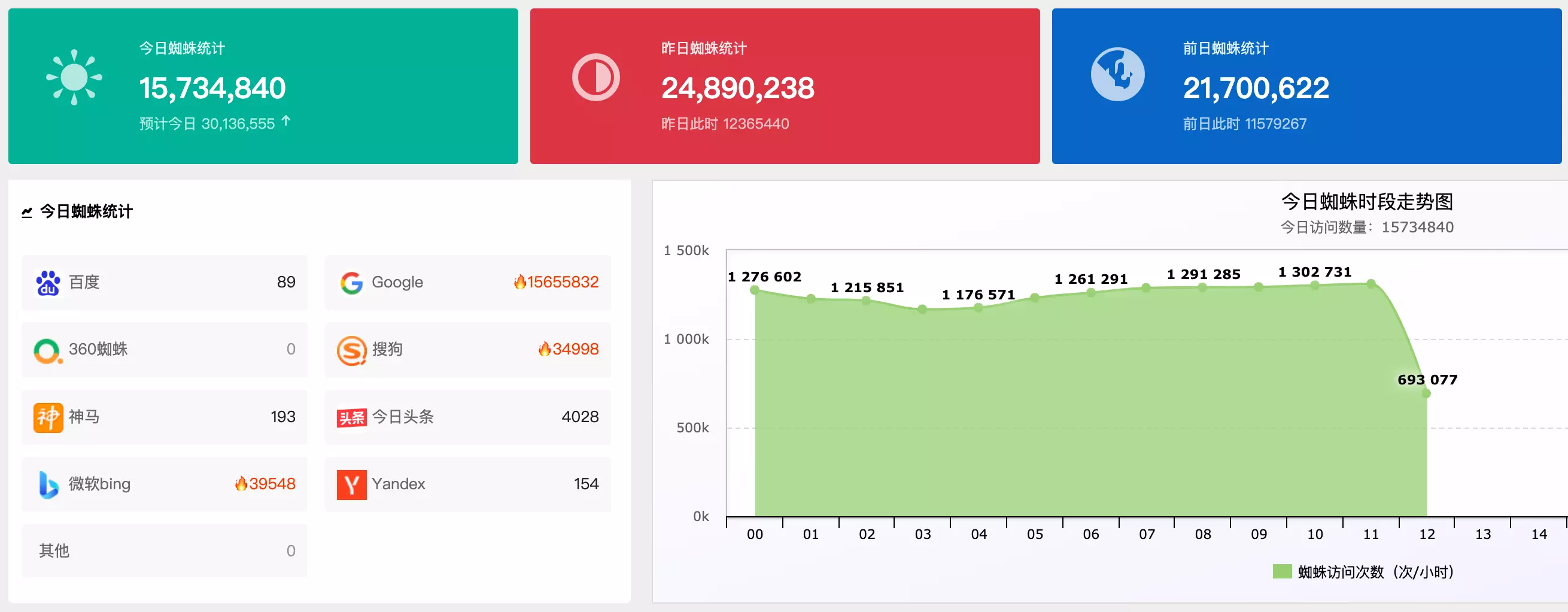Click the Toutiao red logo icon

(x=351, y=417)
